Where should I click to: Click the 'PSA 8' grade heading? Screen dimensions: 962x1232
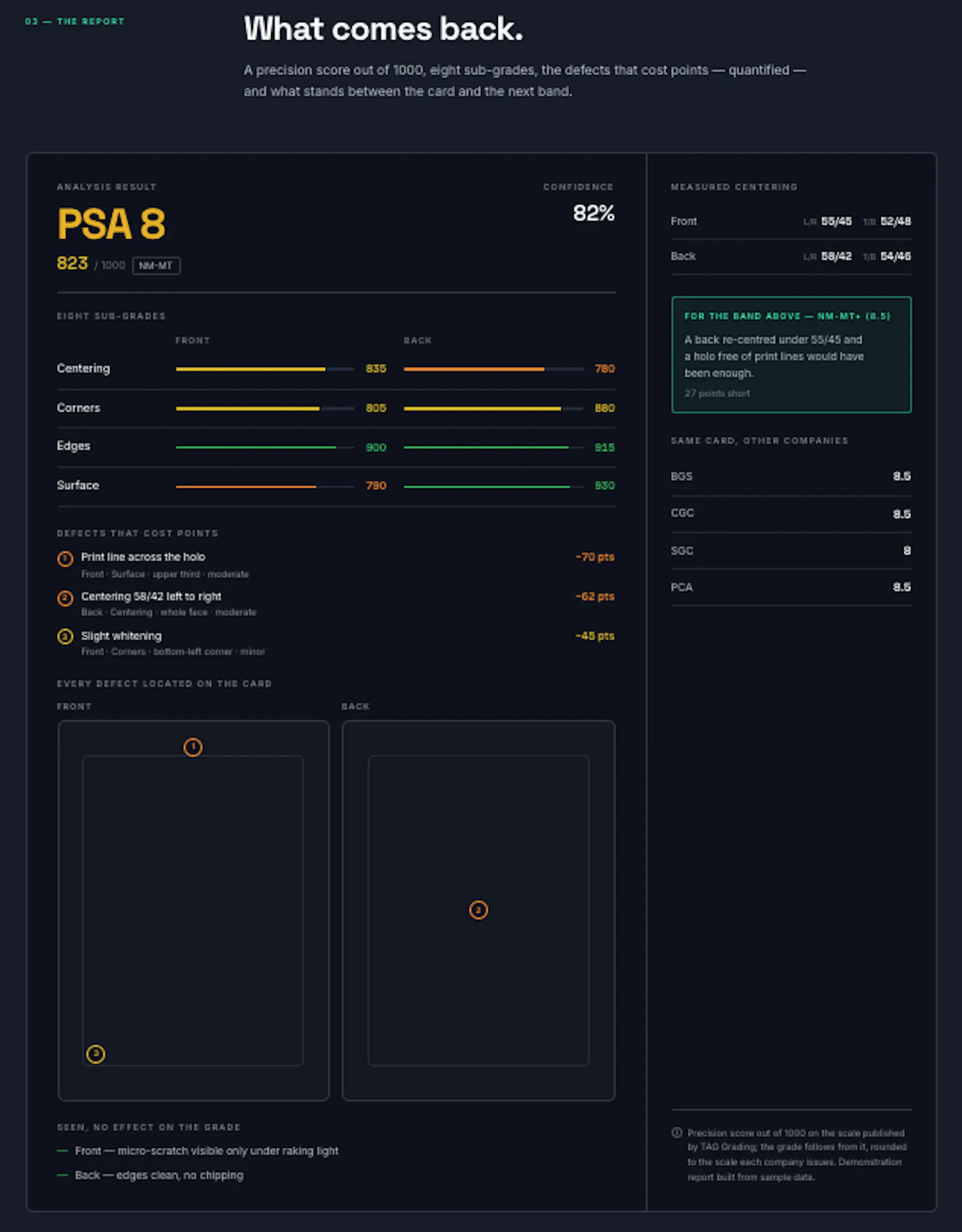click(x=111, y=224)
